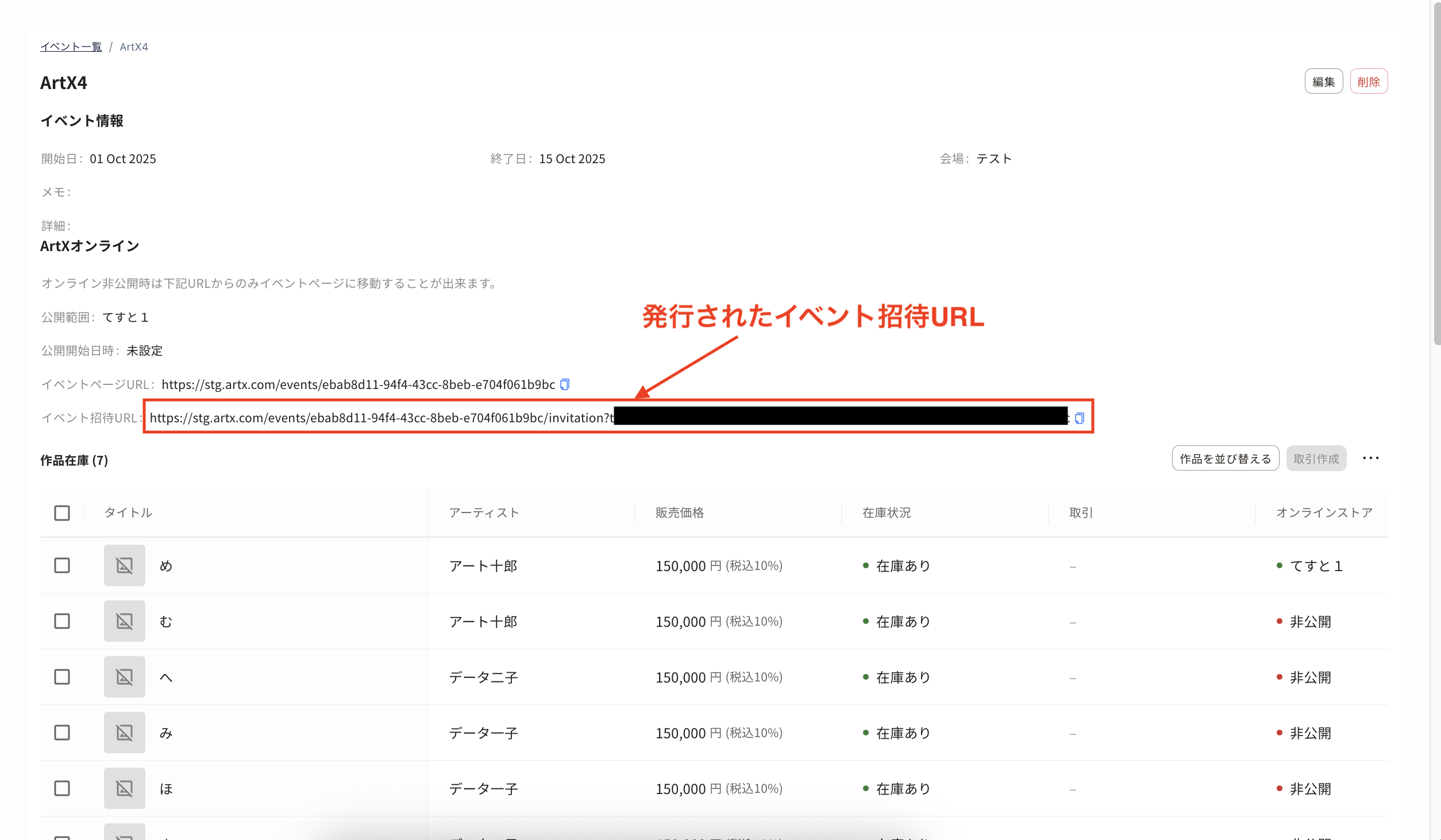Select the ArtX4 breadcrumb item
The image size is (1441, 840).
coord(134,47)
